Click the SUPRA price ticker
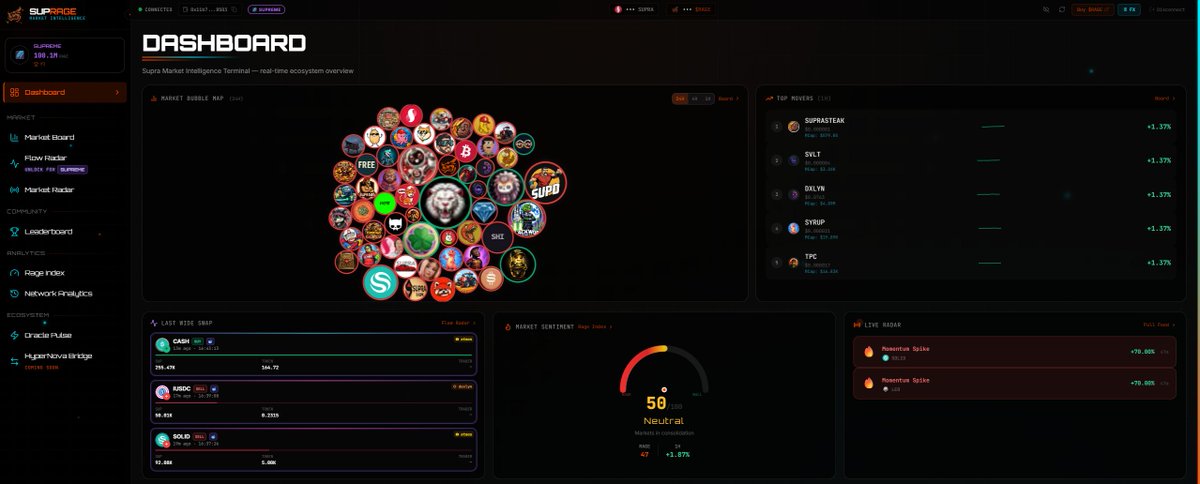 [x=634, y=9]
